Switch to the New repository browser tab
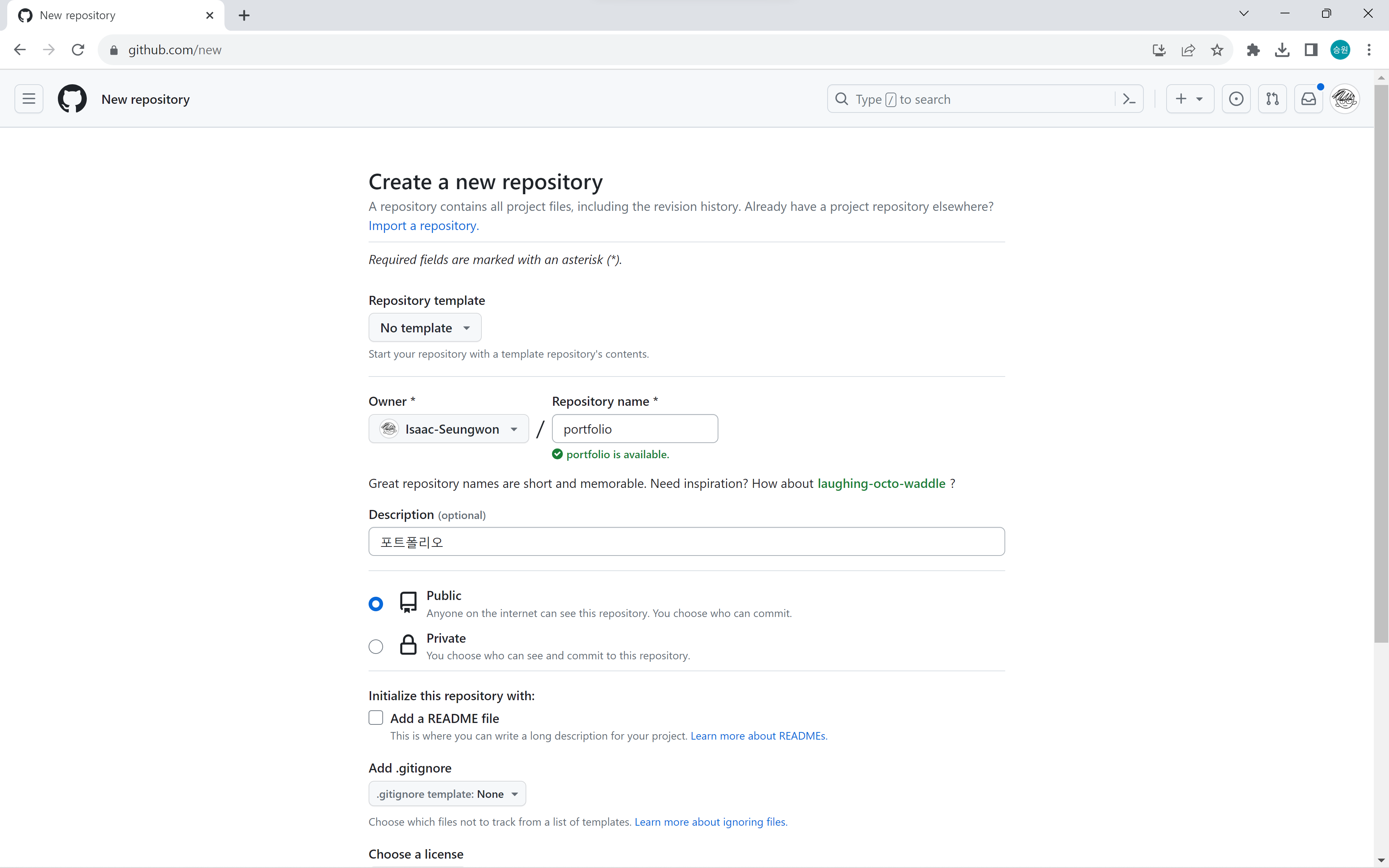This screenshot has height=868, width=1389. [x=115, y=16]
